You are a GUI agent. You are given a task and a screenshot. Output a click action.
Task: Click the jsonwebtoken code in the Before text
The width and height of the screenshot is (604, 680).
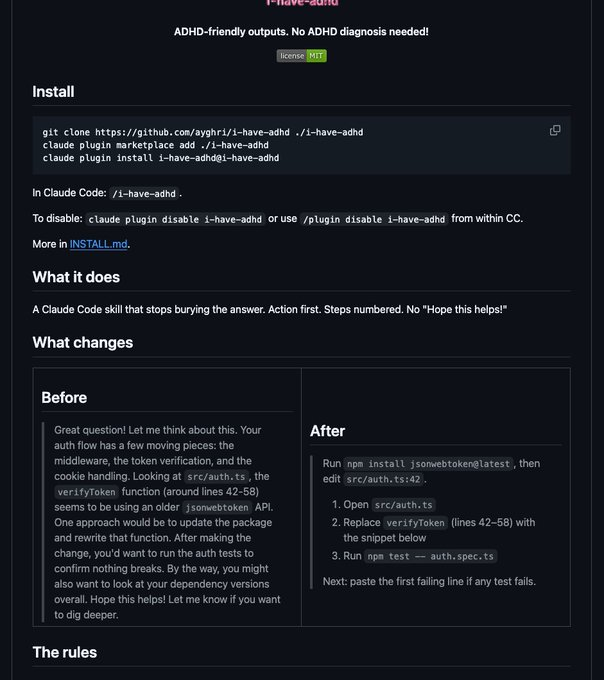217,507
